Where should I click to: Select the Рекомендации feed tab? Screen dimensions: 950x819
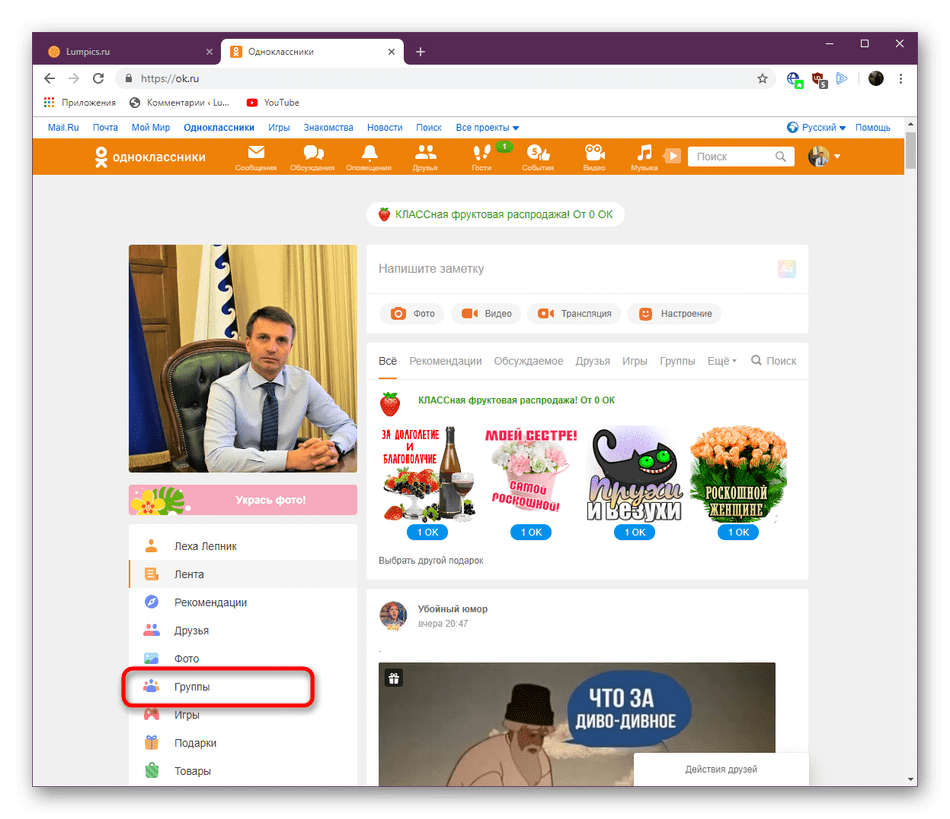[445, 360]
